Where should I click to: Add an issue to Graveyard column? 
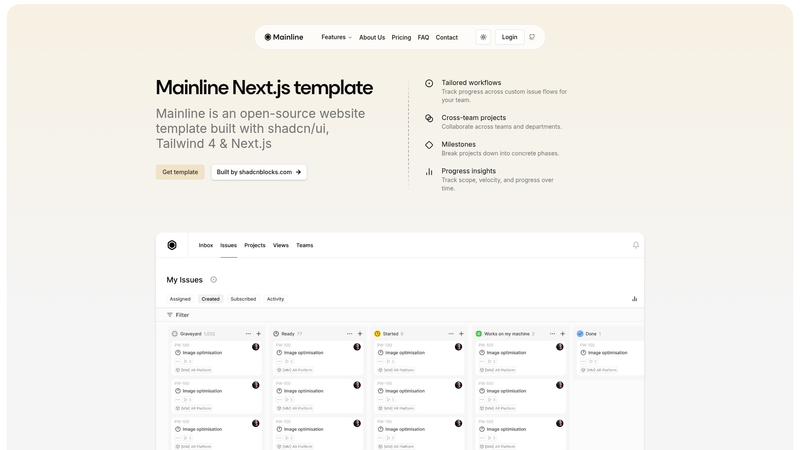[259, 334]
